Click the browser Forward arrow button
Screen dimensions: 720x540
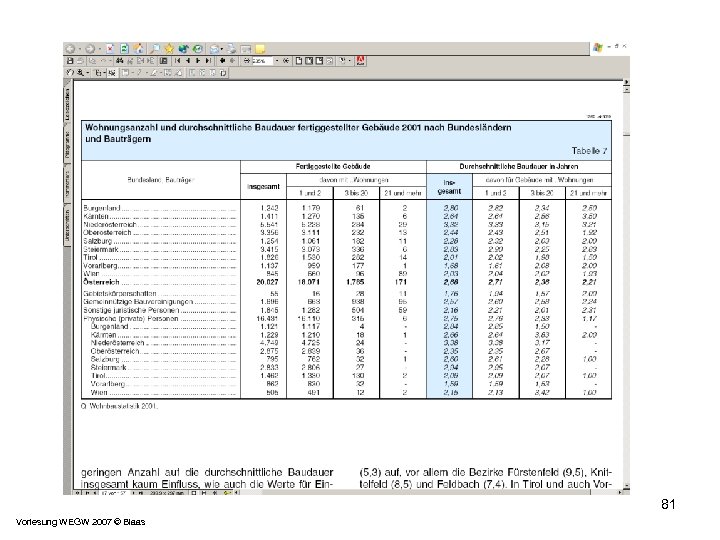click(90, 49)
